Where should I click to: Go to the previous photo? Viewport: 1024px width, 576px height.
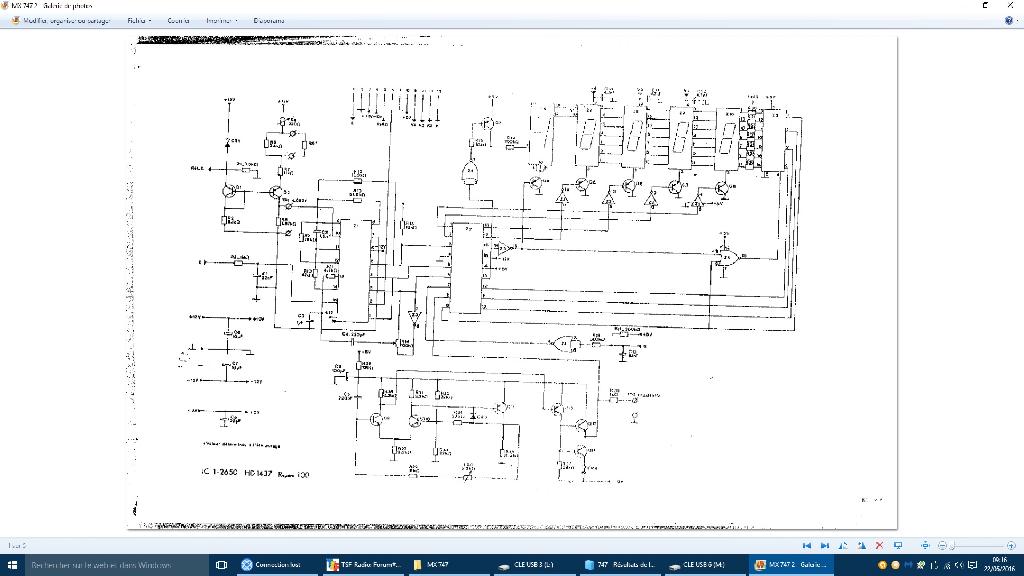pos(807,545)
